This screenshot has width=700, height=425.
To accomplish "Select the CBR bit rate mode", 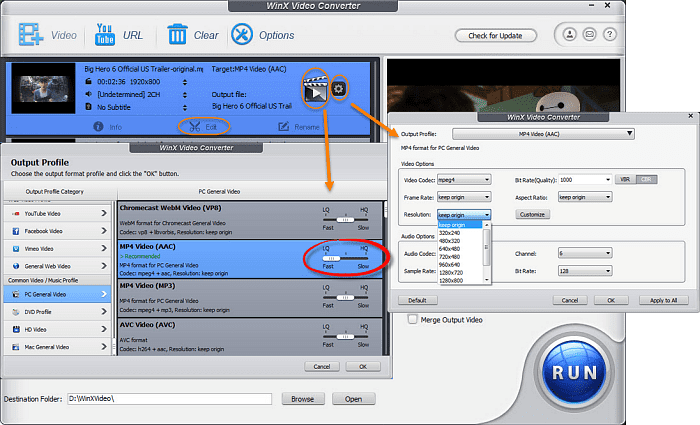I will (646, 179).
